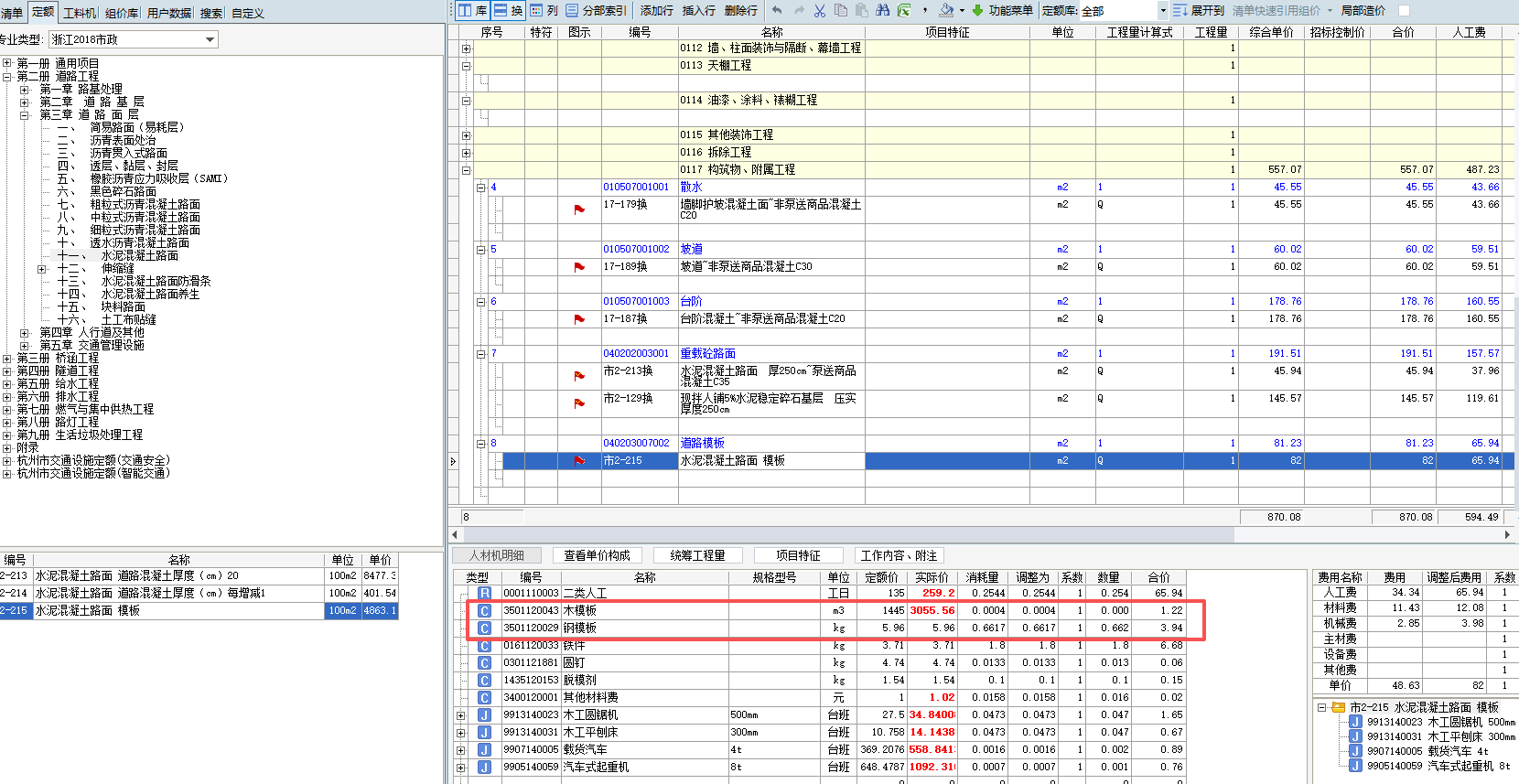Click the 换 layout icon in toolbar

point(501,10)
